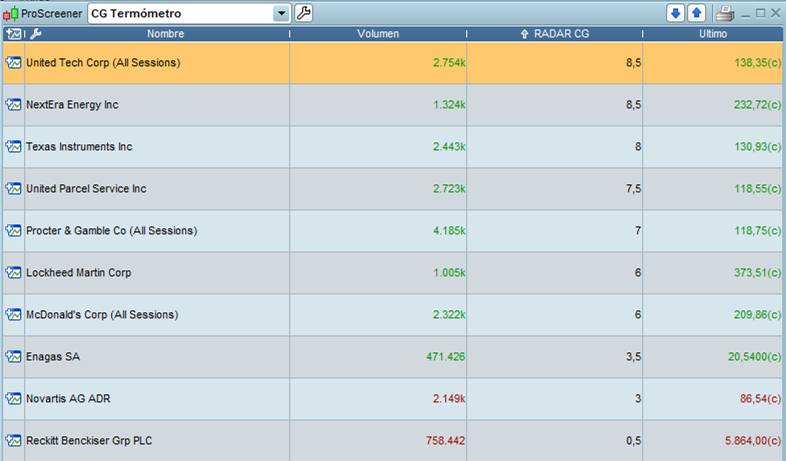Click the last price 86,54(c)
The width and height of the screenshot is (786, 461).
pos(761,399)
